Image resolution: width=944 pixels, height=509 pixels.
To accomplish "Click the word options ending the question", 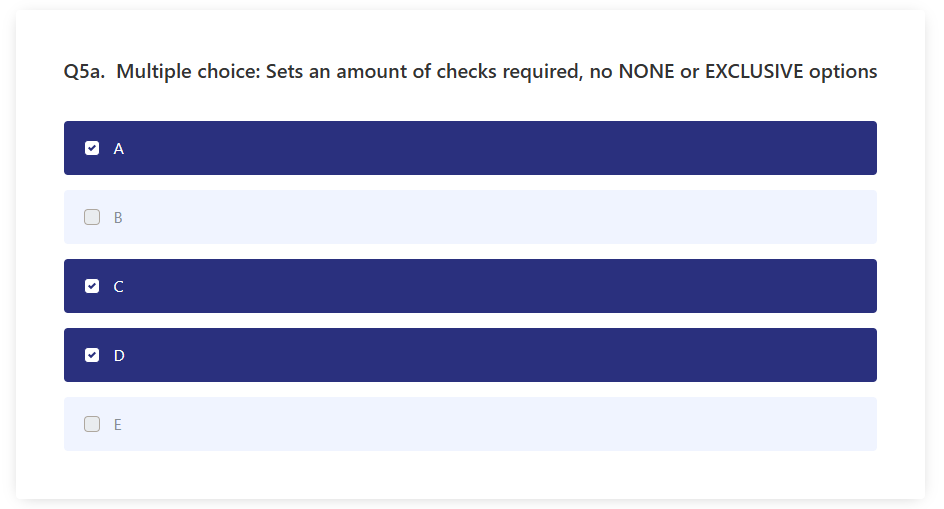I will (843, 72).
